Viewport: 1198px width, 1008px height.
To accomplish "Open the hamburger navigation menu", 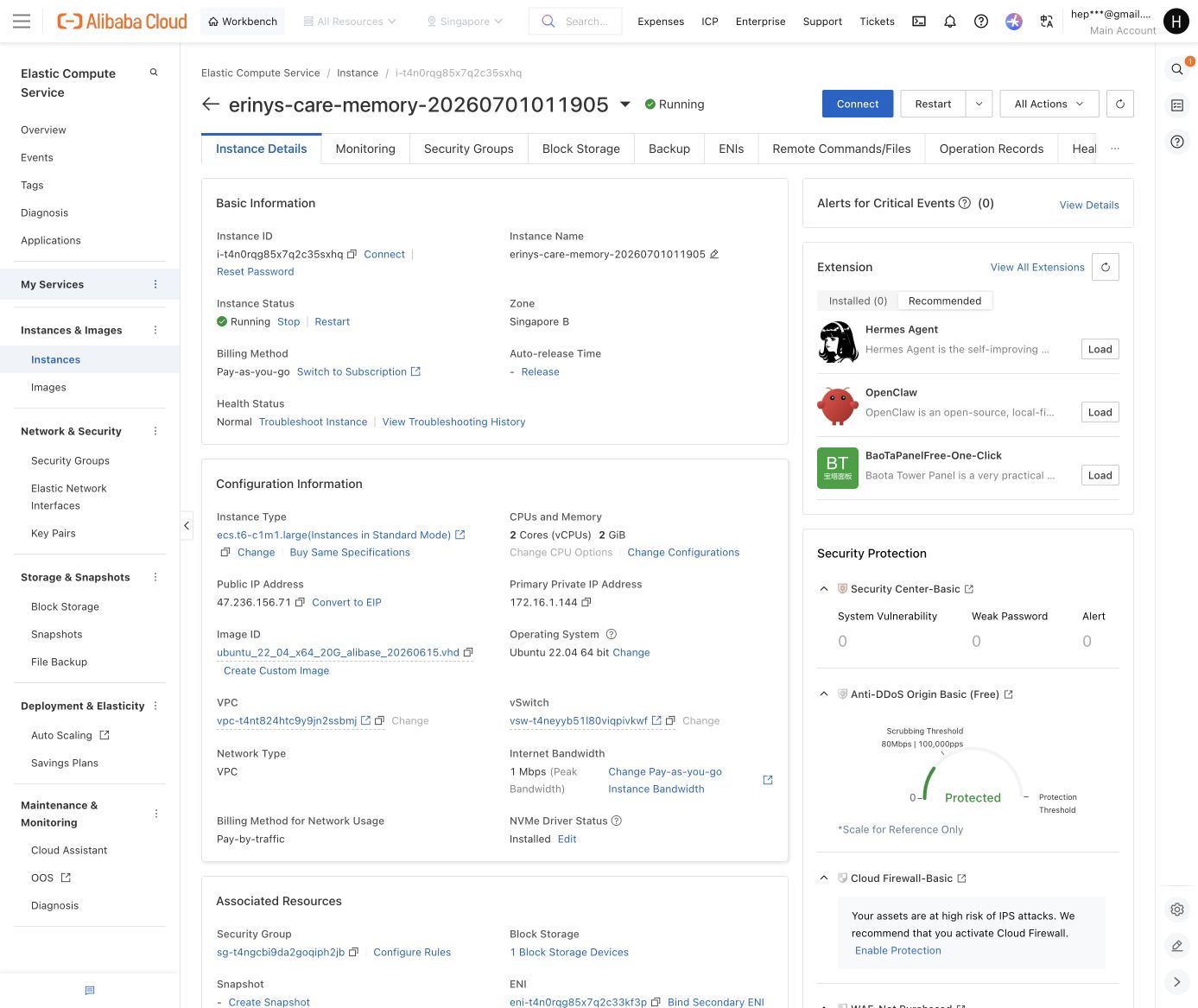I will tap(22, 22).
